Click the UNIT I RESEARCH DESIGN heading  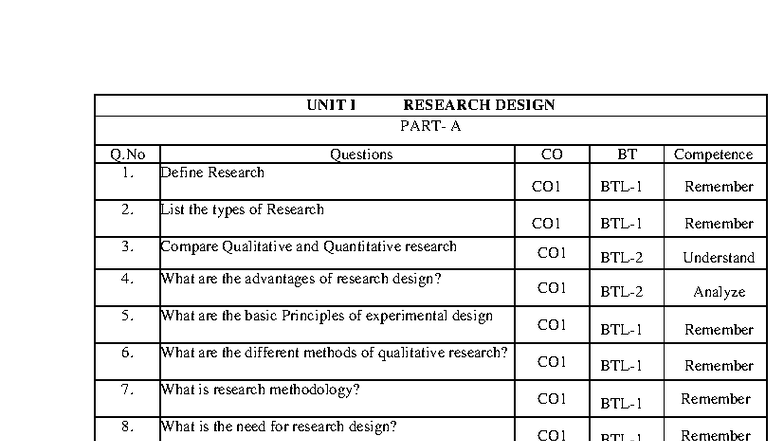coord(430,105)
